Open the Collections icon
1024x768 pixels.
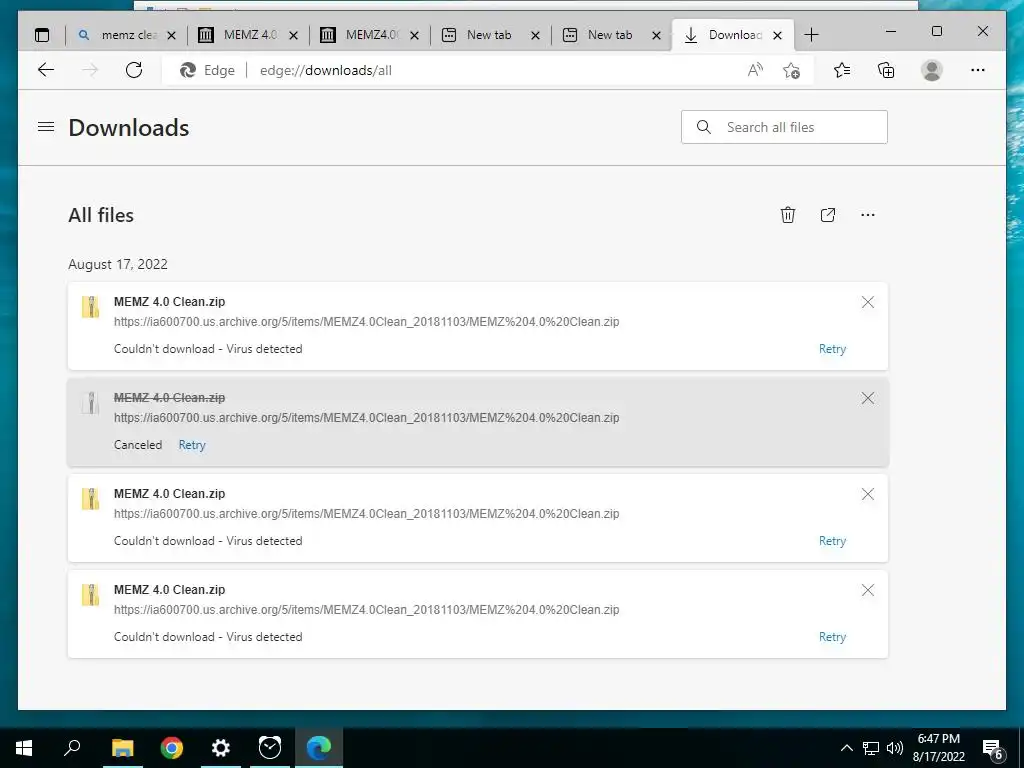tap(886, 70)
